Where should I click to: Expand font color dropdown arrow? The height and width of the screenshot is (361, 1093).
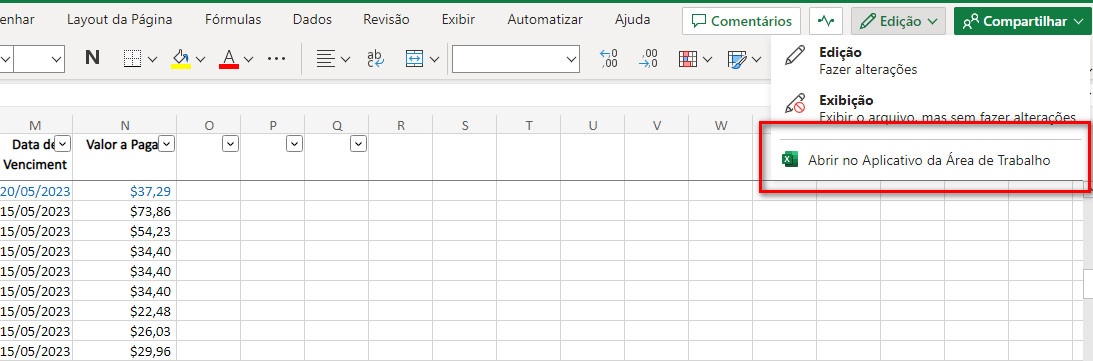pyautogui.click(x=248, y=59)
